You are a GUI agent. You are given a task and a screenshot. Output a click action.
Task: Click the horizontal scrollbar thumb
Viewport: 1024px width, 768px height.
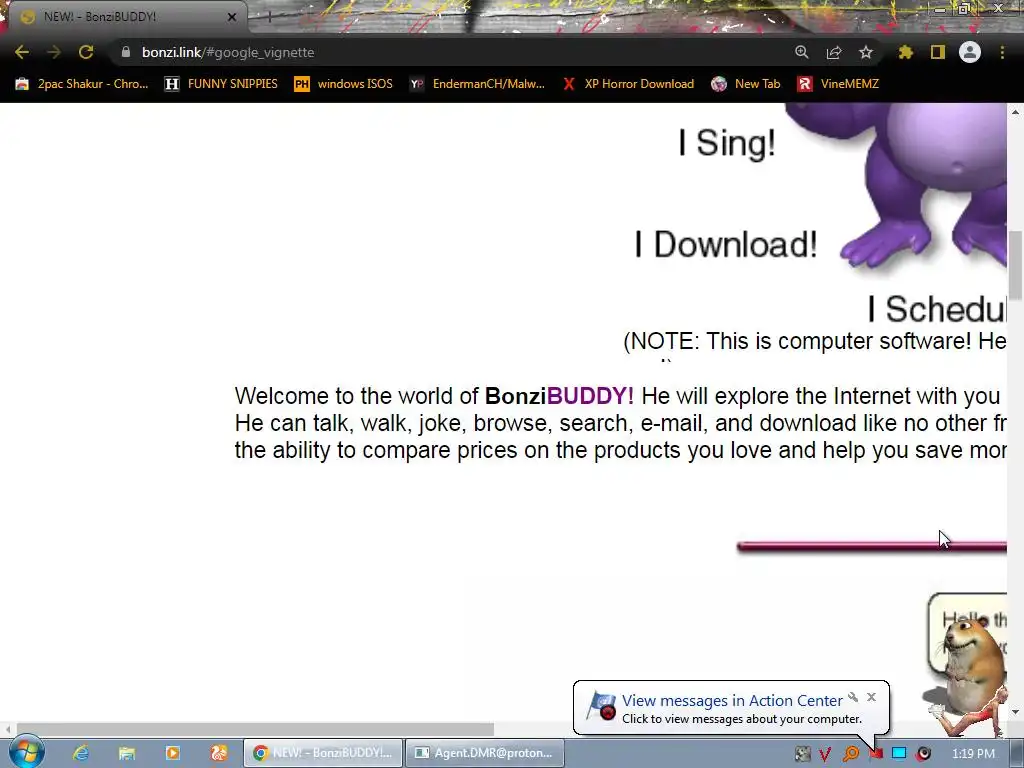coord(255,729)
